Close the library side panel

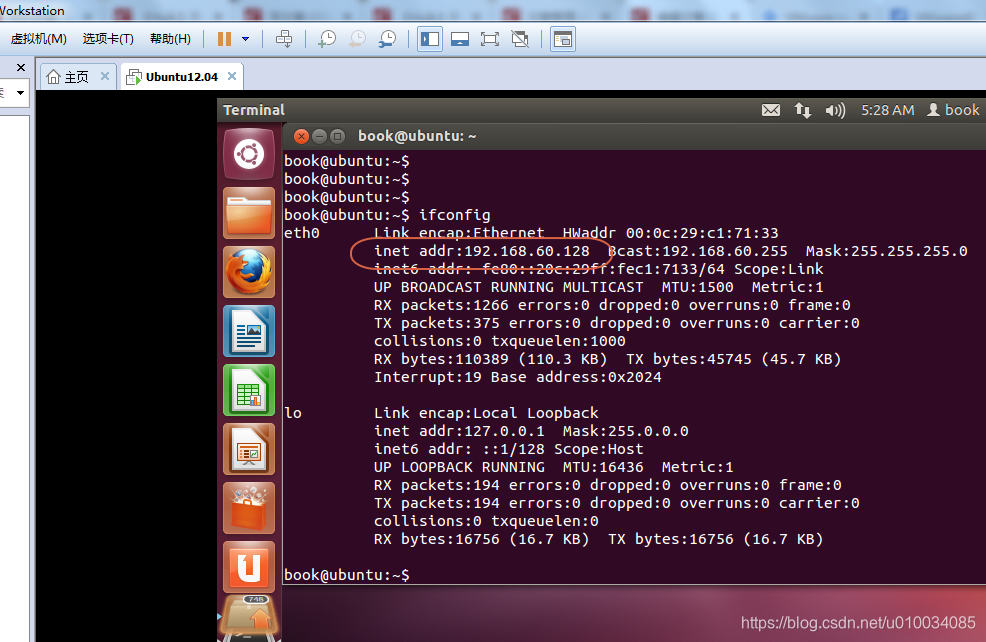21,67
